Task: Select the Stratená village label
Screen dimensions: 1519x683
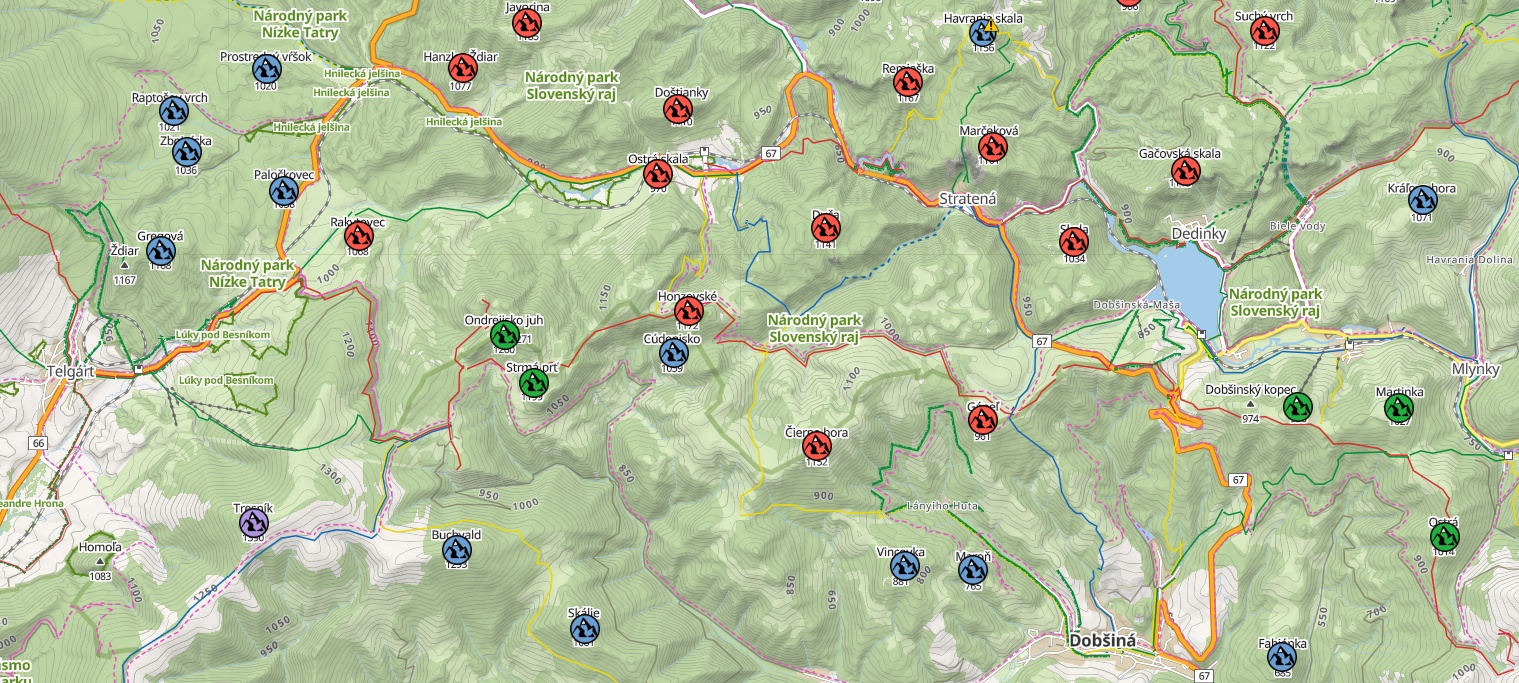Action: [x=968, y=199]
